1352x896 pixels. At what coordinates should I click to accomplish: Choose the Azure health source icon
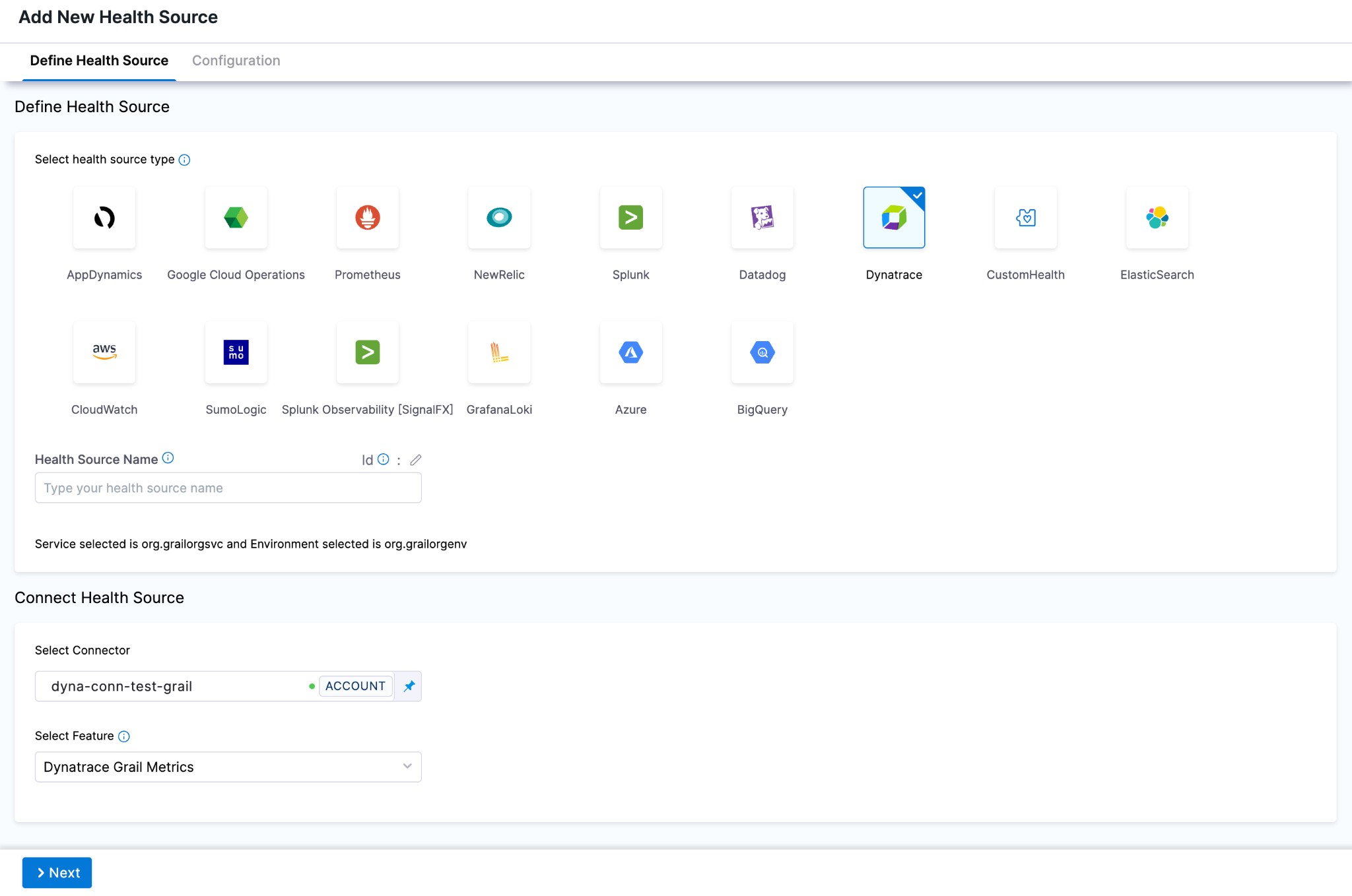tap(630, 352)
